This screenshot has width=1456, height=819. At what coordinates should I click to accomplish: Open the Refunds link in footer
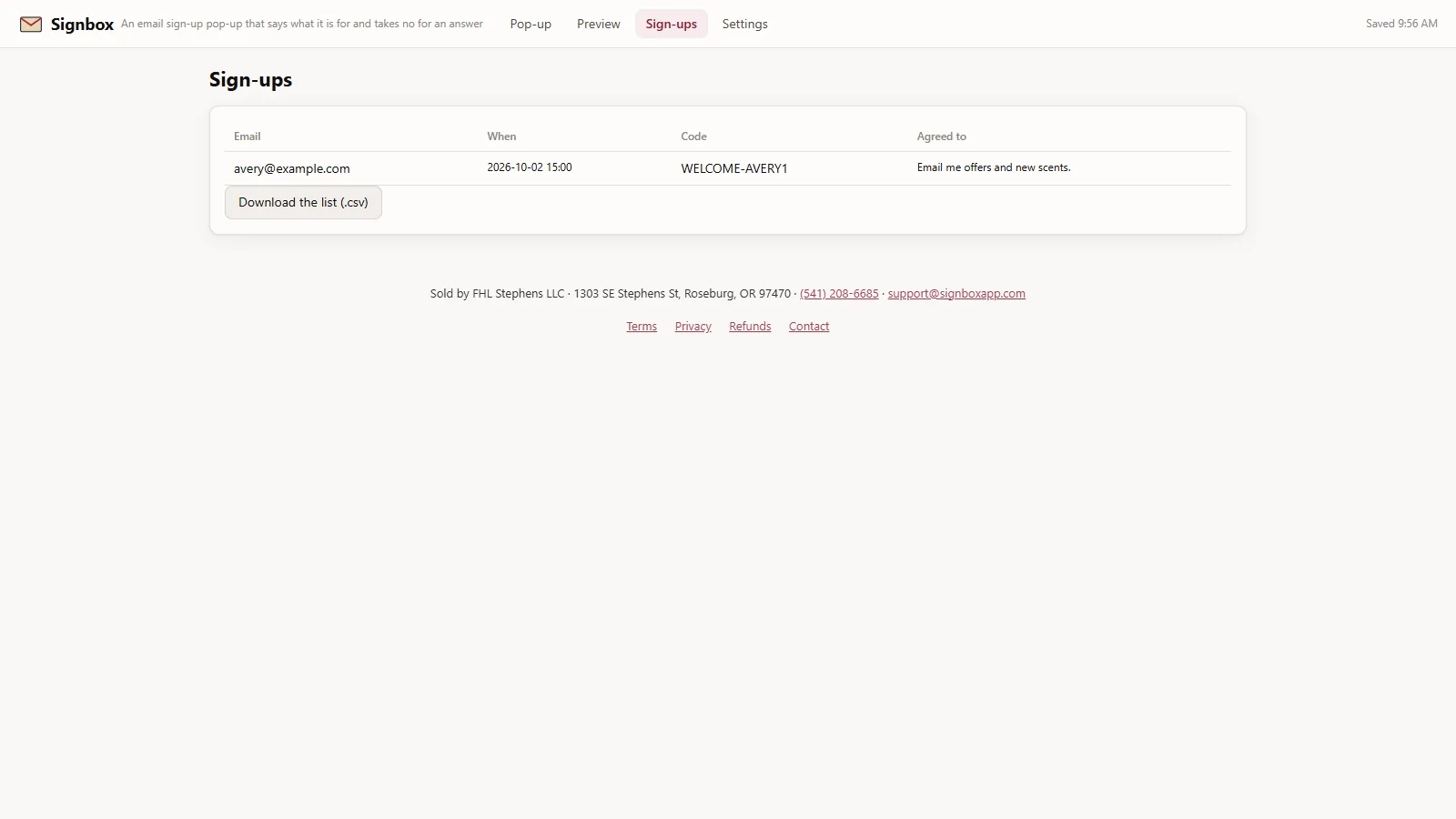tap(750, 326)
